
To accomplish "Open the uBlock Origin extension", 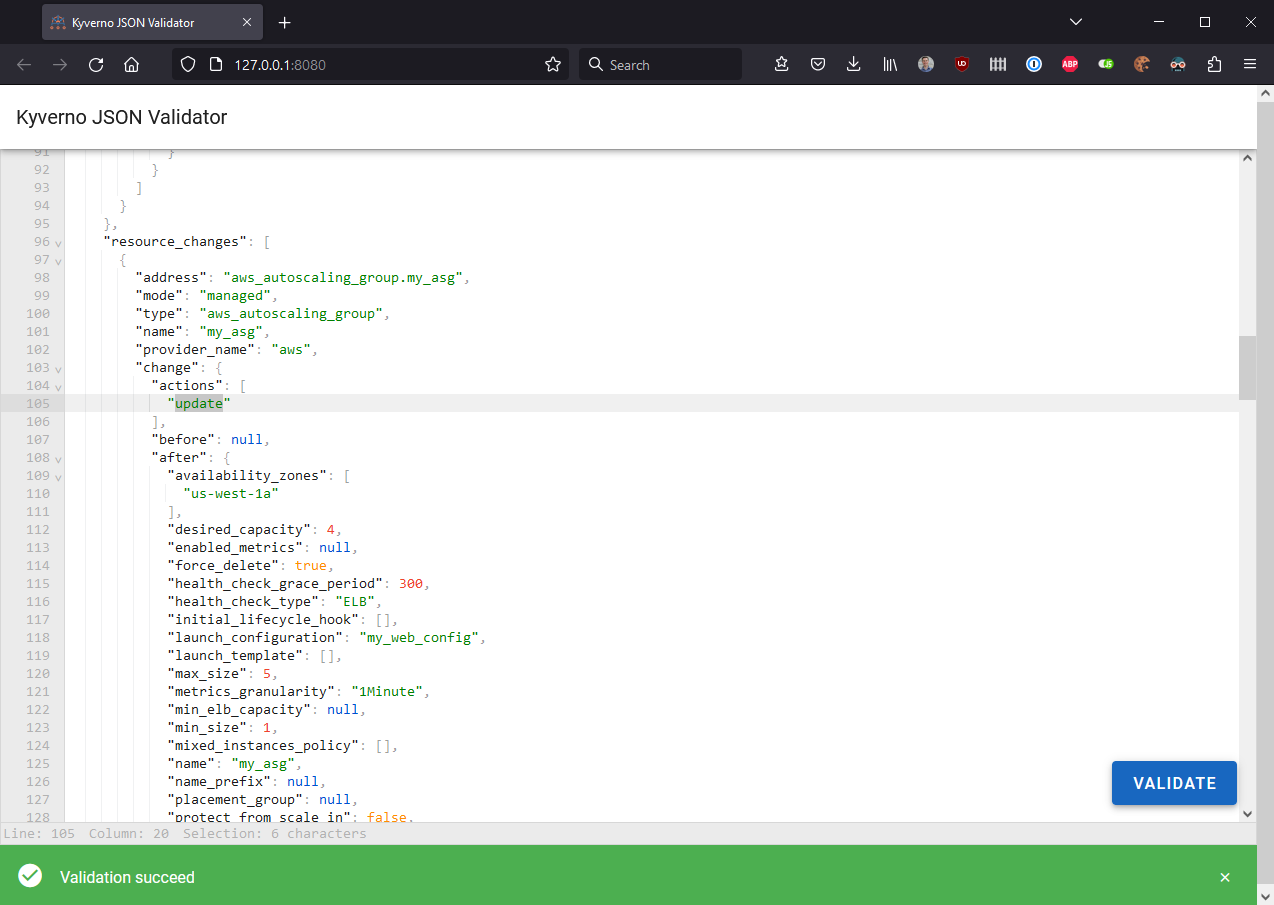I will point(962,64).
